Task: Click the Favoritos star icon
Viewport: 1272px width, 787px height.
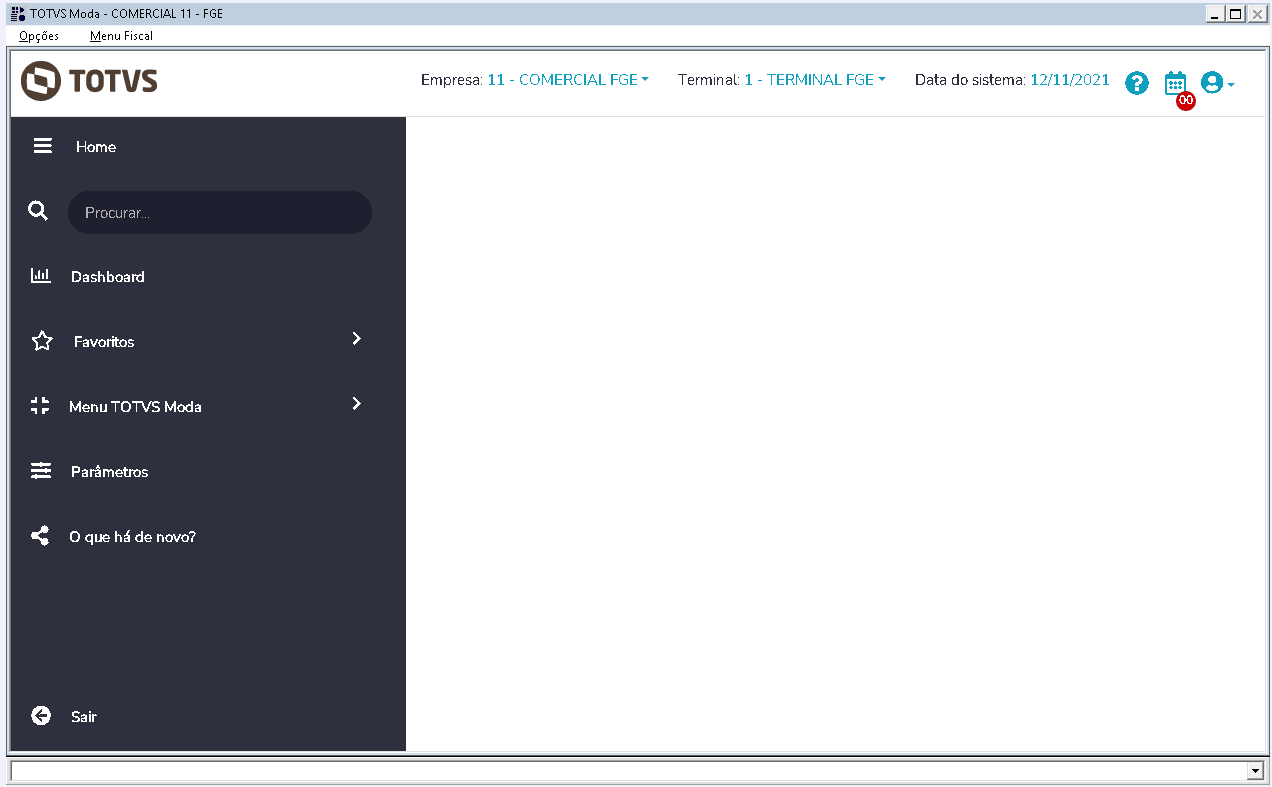Action: click(42, 341)
